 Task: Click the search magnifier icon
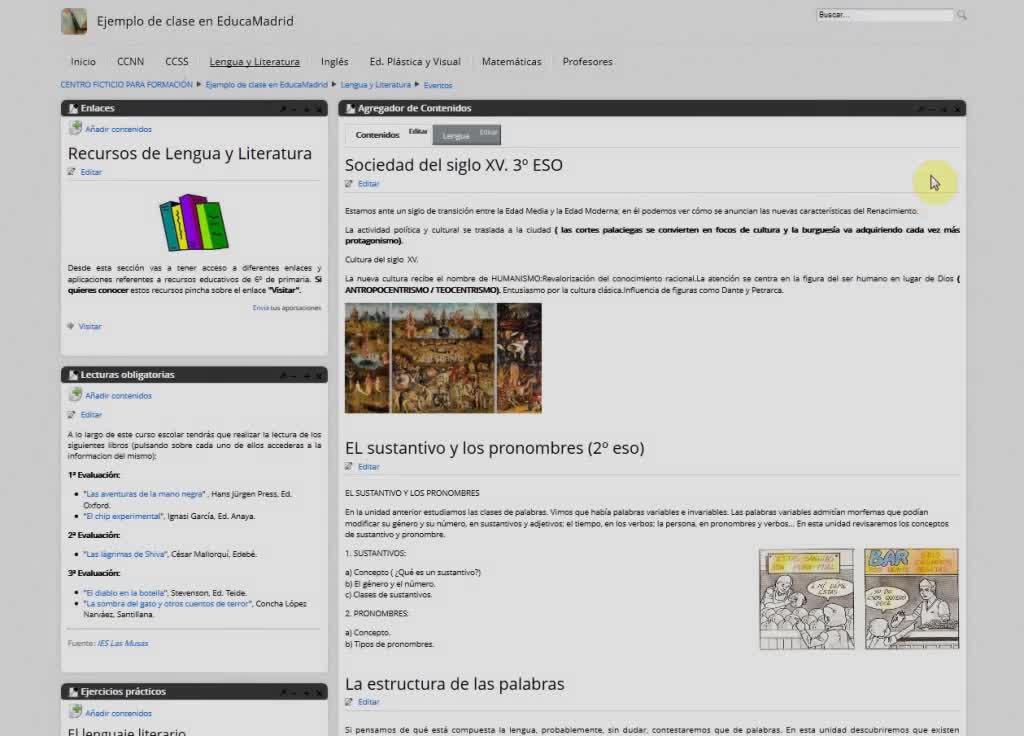coord(962,15)
